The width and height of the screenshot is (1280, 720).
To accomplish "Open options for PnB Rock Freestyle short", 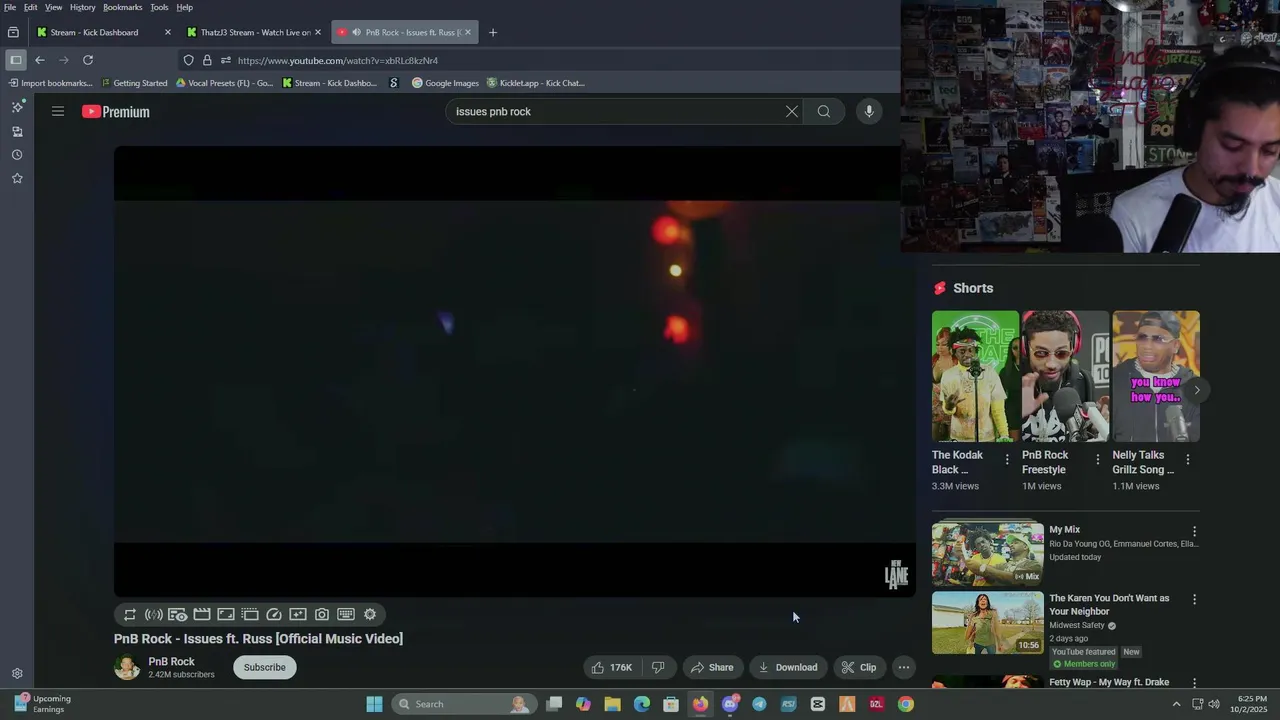I will 1097,460.
